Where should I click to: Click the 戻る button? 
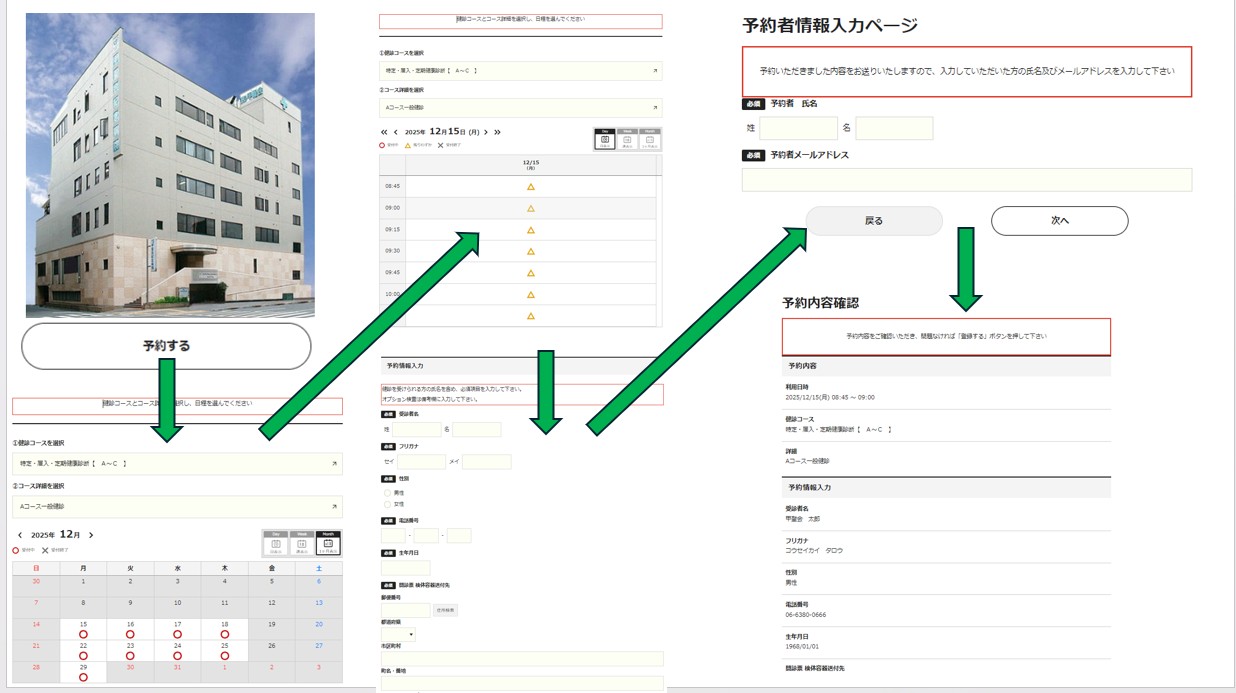873,221
